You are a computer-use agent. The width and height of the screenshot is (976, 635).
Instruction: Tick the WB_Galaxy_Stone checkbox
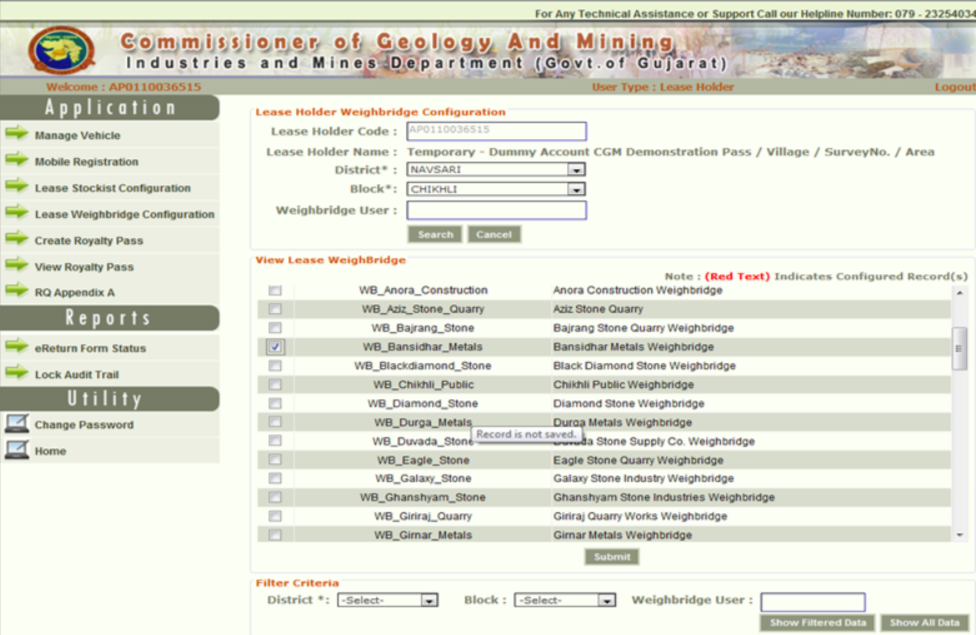(274, 478)
